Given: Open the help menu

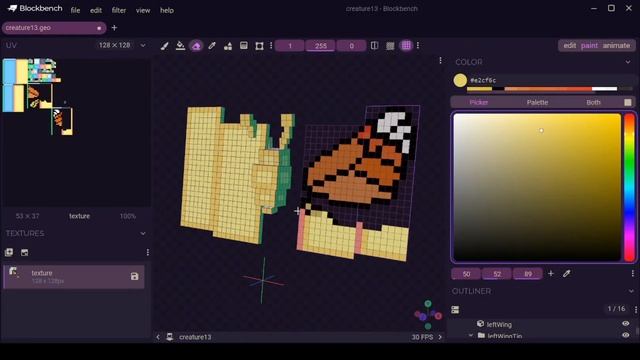Looking at the screenshot, I should pyautogui.click(x=167, y=10).
